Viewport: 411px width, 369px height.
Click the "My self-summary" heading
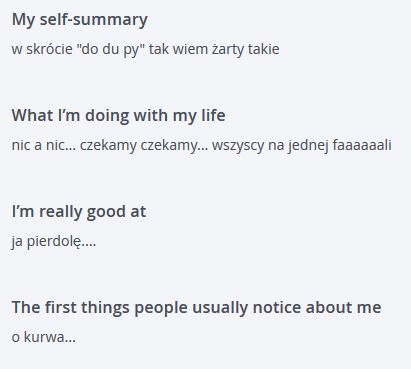(x=80, y=20)
